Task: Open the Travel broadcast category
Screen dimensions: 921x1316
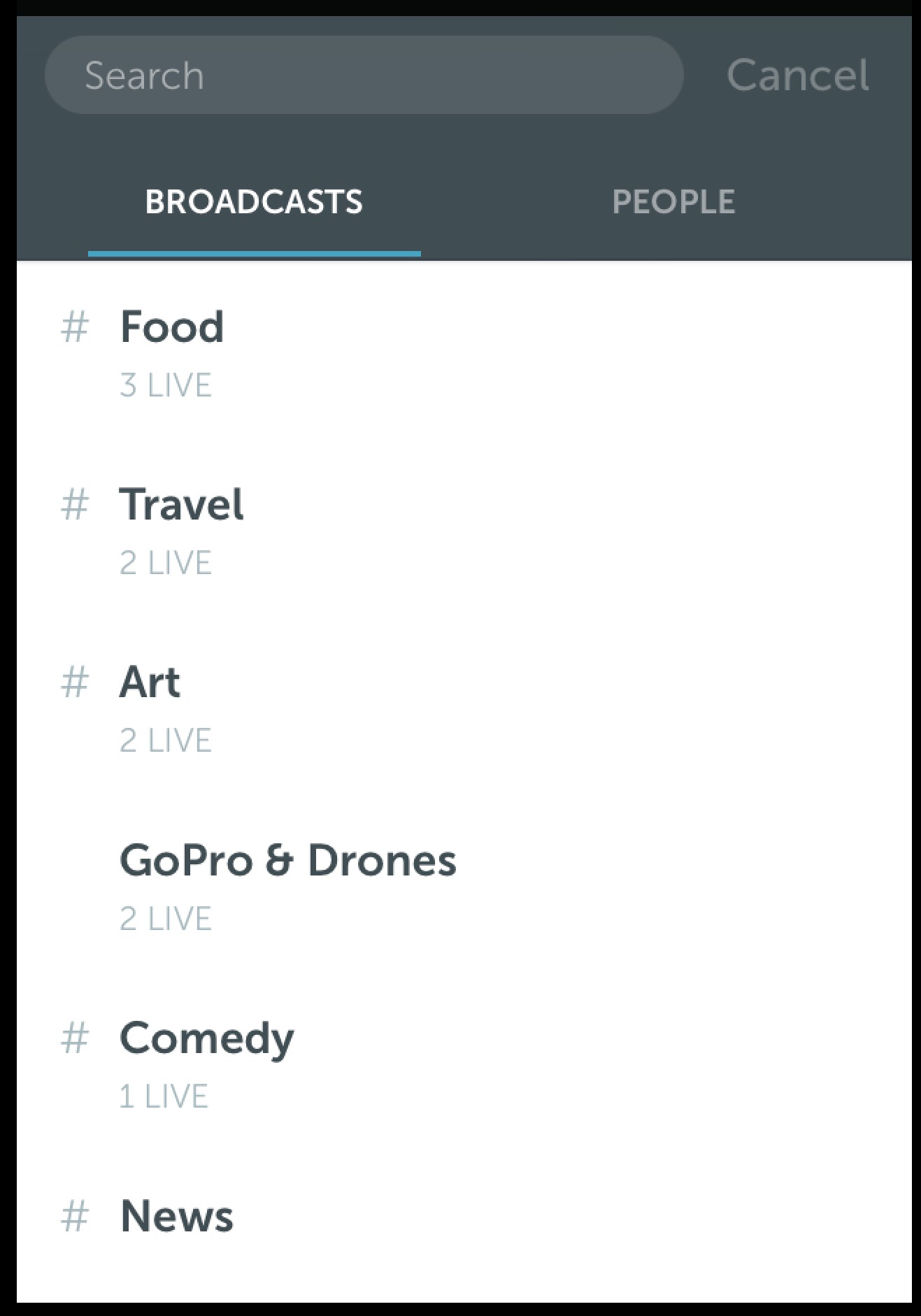Action: point(182,504)
